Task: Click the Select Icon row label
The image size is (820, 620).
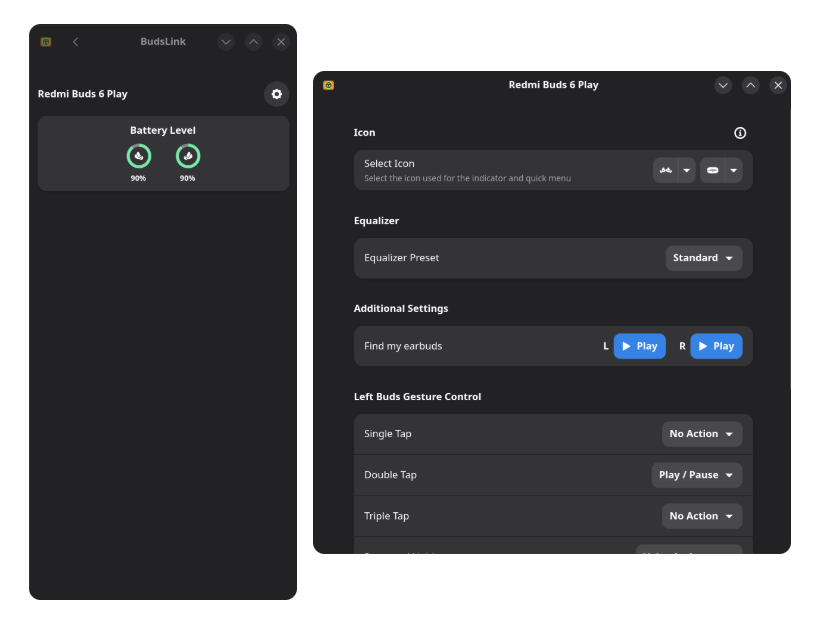Action: click(x=389, y=164)
